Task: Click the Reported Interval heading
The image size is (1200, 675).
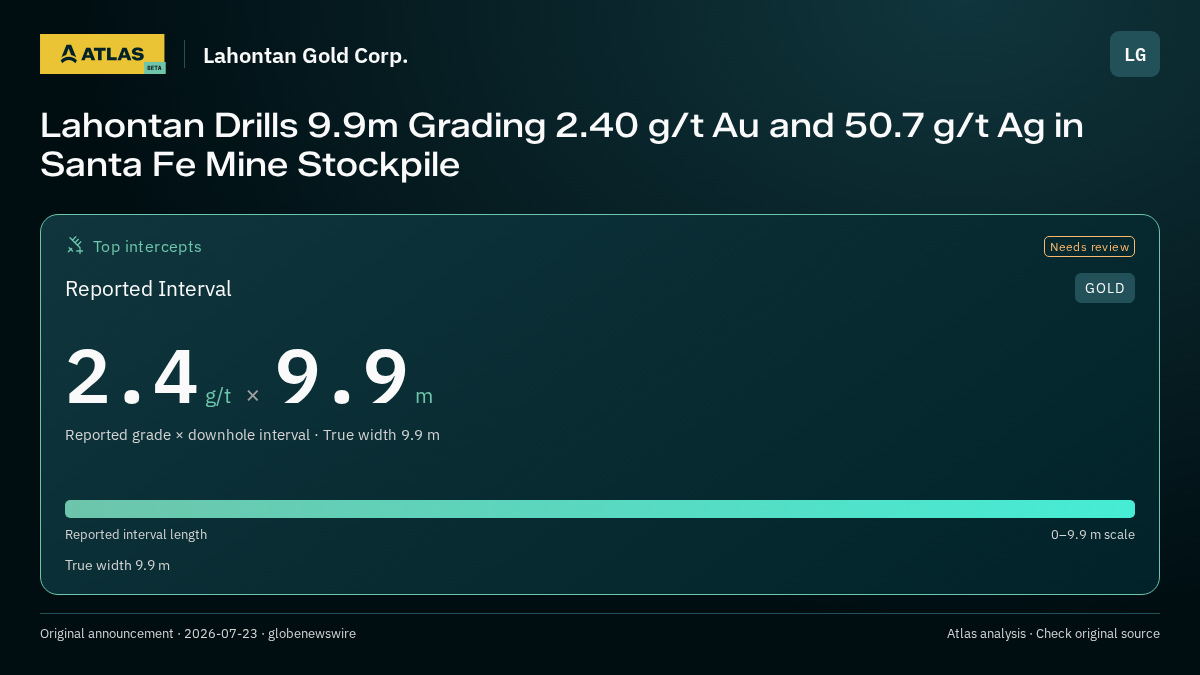Action: click(x=148, y=289)
